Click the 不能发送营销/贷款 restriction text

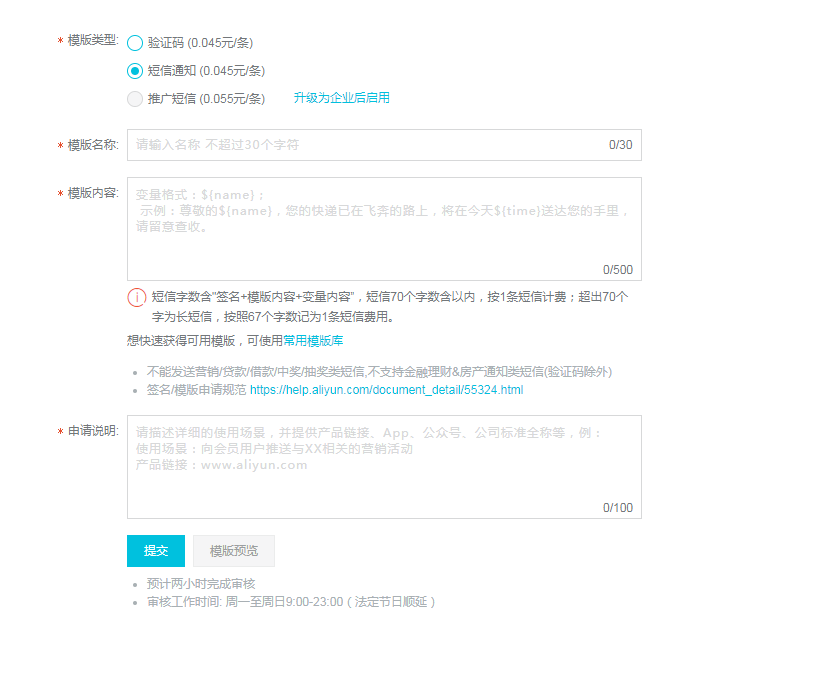pyautogui.click(x=379, y=372)
